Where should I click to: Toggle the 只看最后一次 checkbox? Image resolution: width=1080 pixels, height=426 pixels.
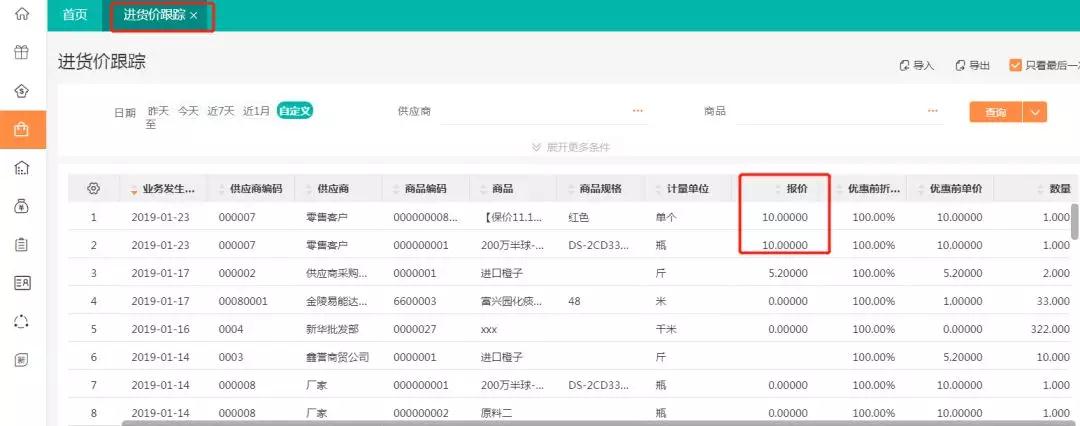[x=1015, y=65]
